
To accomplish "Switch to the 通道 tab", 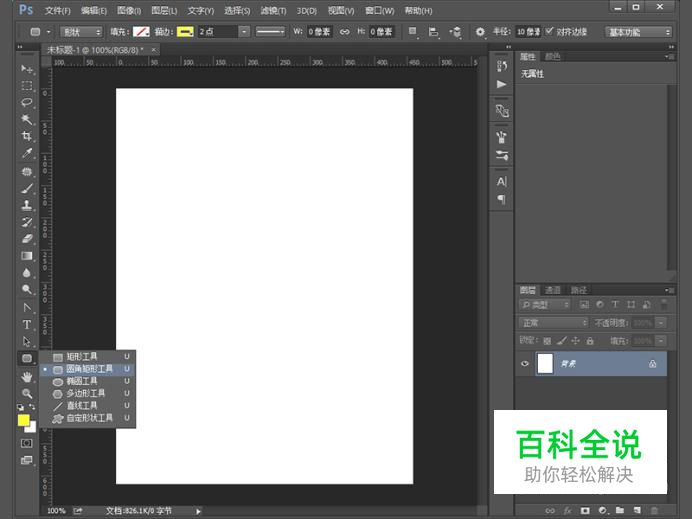I will (553, 290).
